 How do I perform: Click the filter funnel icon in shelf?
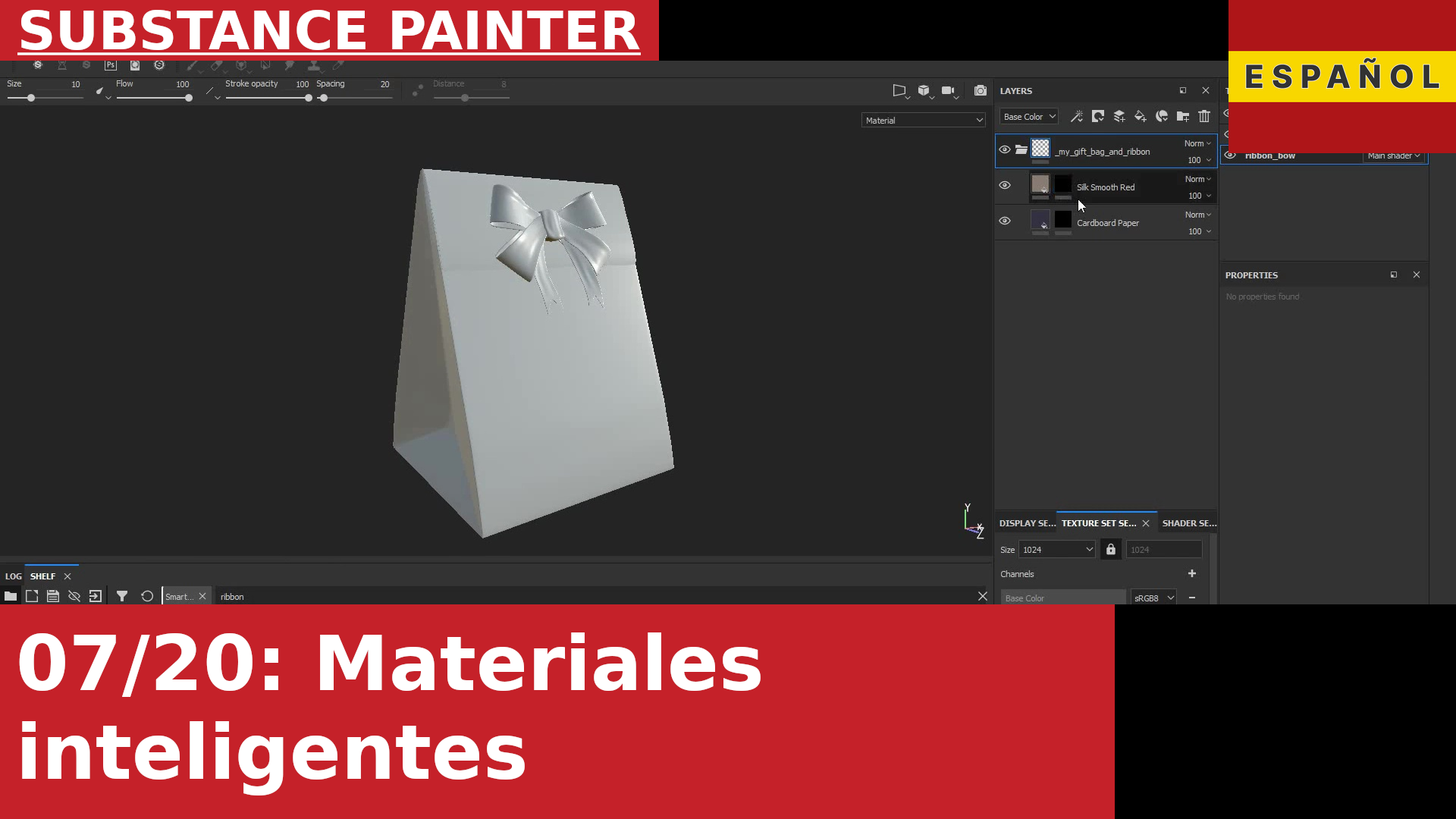[x=122, y=596]
